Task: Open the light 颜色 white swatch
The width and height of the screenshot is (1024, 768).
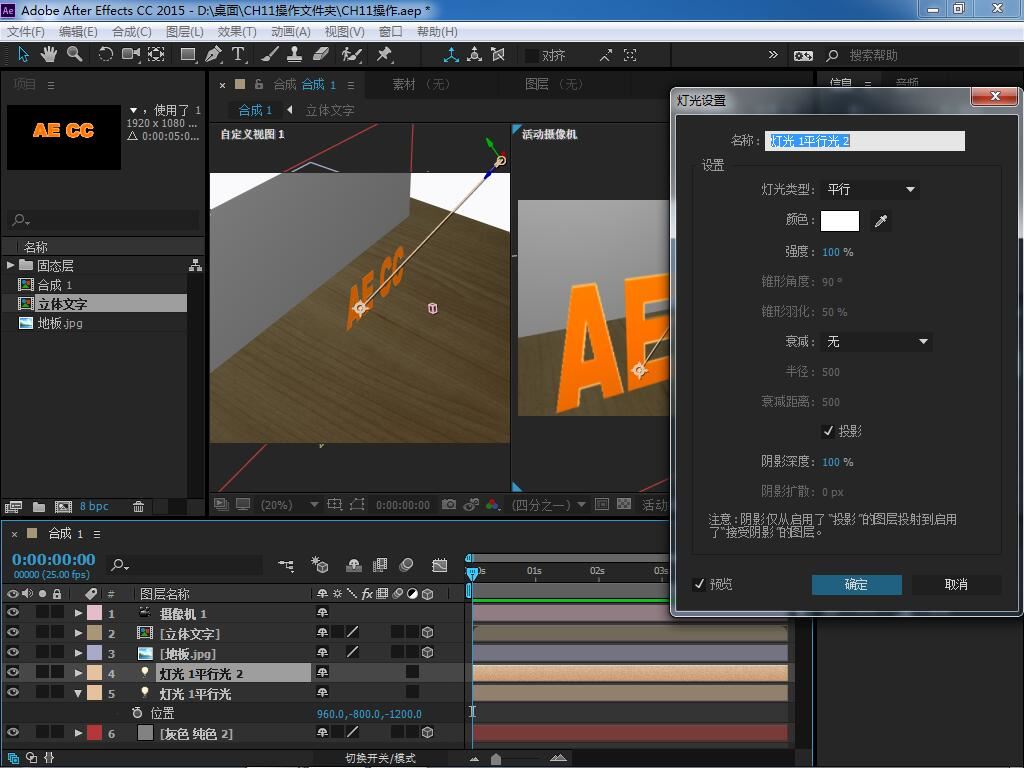Action: click(x=839, y=221)
